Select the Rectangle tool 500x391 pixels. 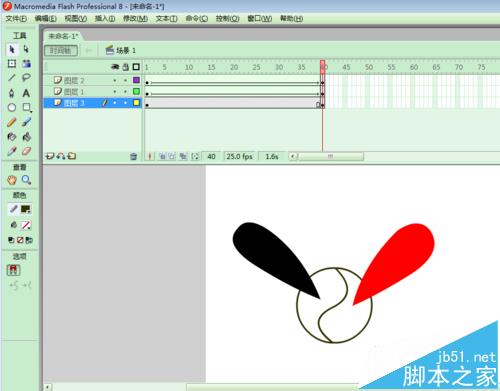click(26, 107)
